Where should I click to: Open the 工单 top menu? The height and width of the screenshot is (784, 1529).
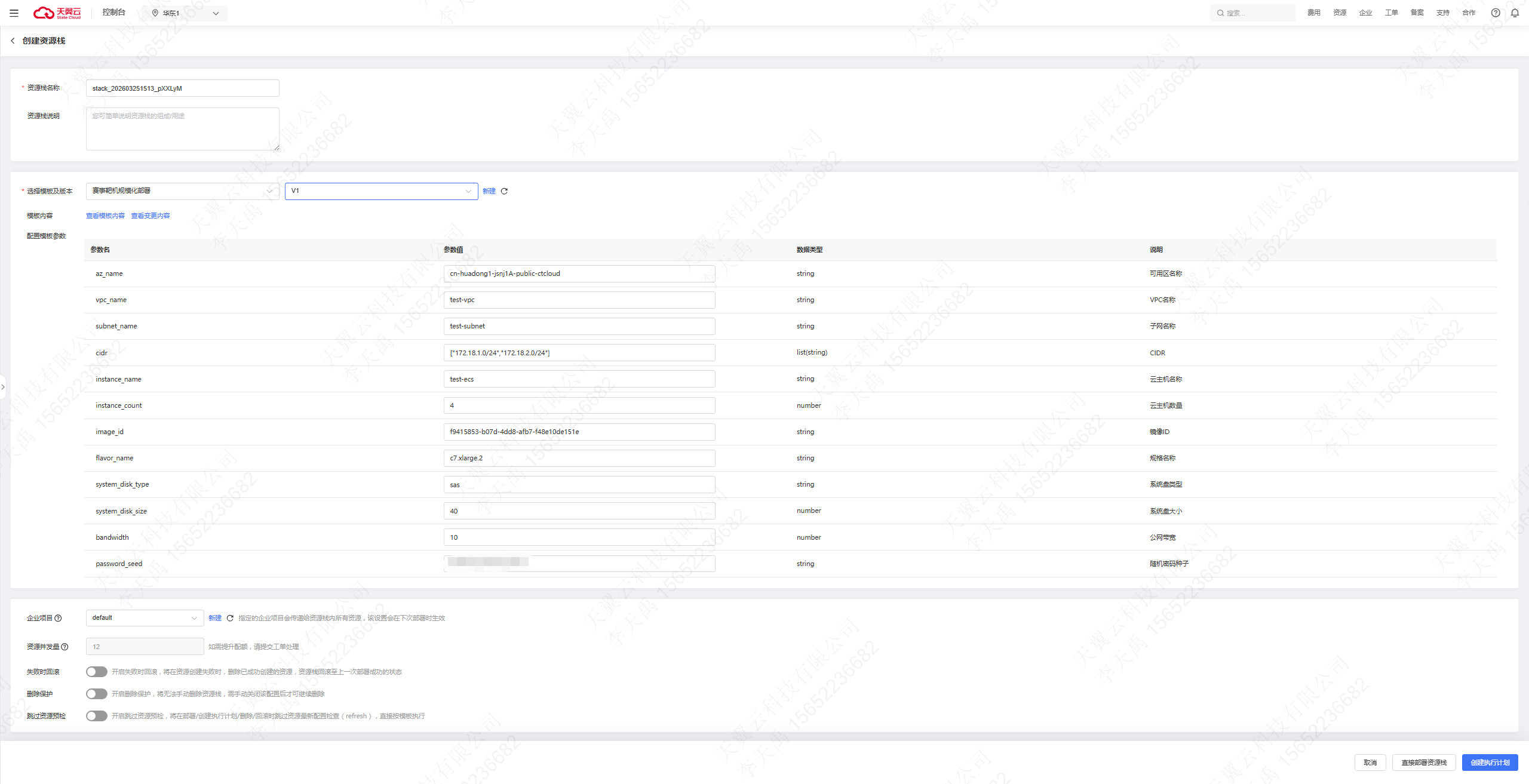click(x=1391, y=13)
